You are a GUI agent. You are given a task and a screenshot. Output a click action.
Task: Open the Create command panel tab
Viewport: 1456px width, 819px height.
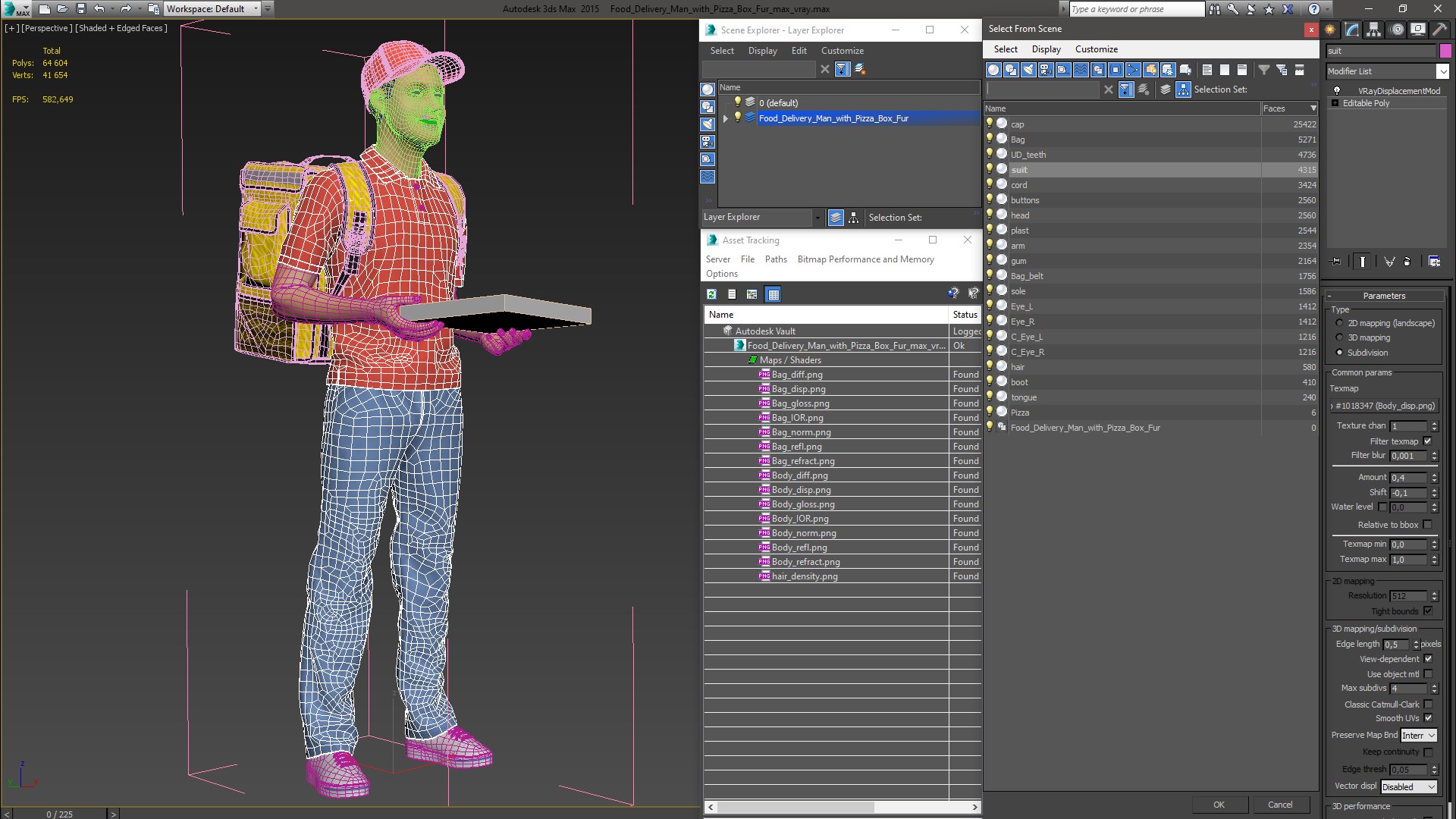(x=1331, y=30)
